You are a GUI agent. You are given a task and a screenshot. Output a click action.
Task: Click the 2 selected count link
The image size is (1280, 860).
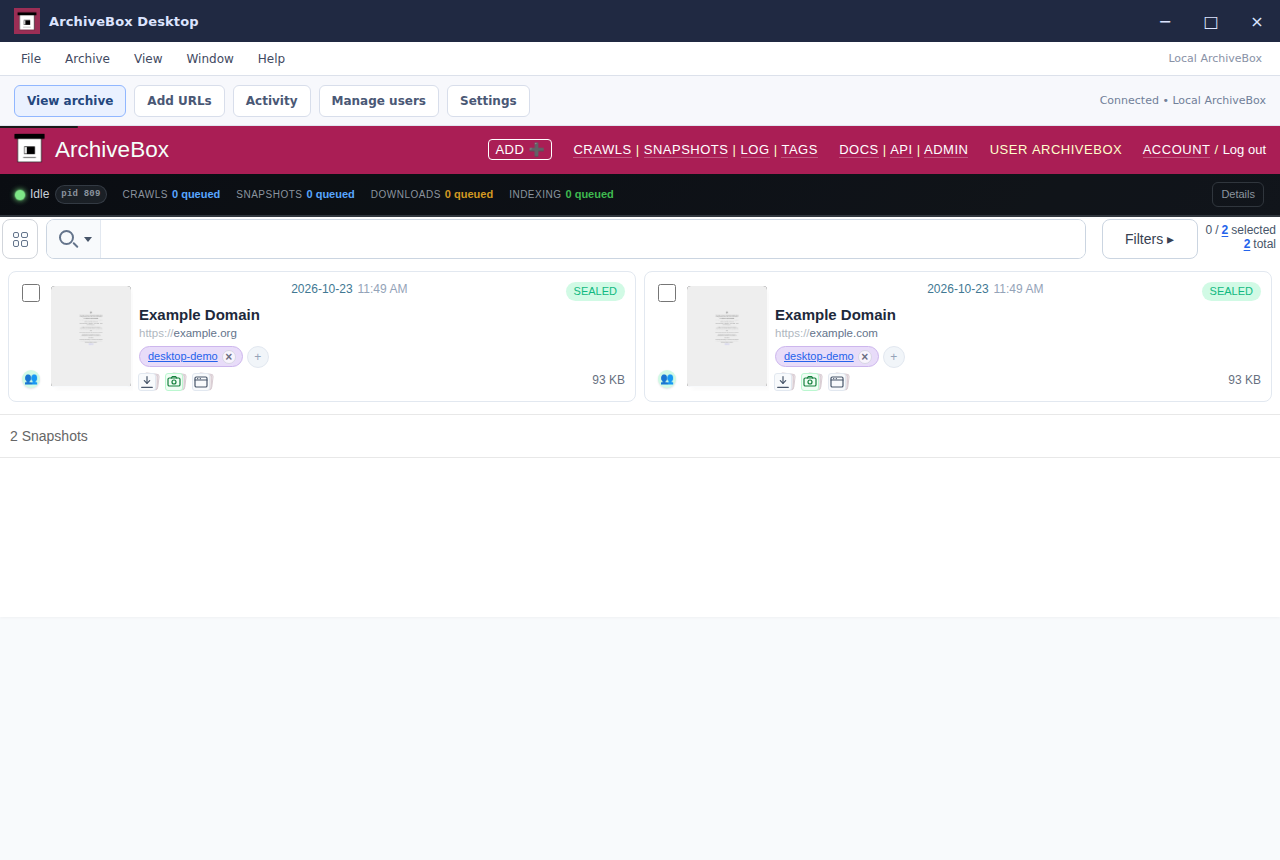[x=1225, y=230]
